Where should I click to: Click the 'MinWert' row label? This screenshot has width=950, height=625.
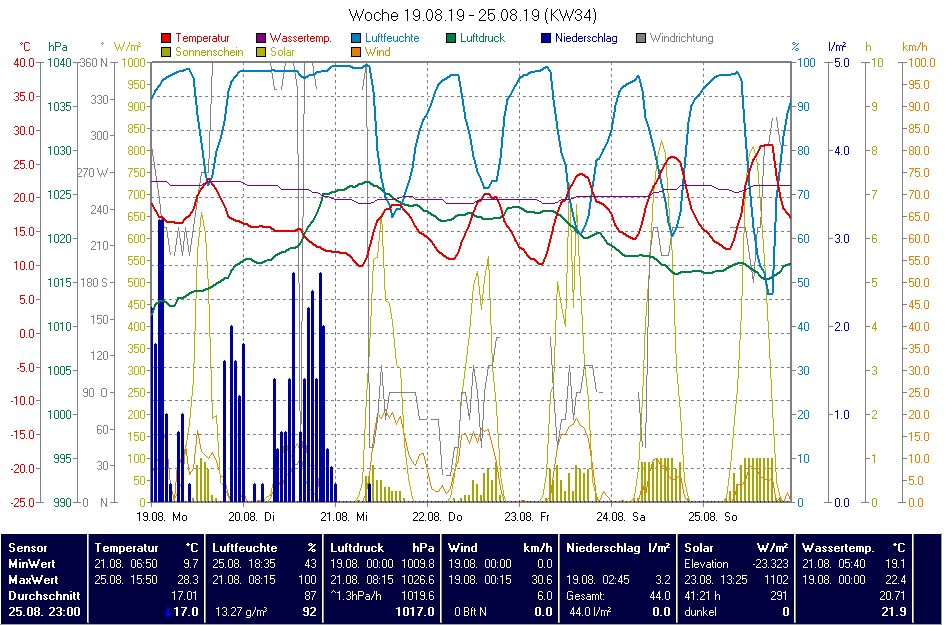32,564
